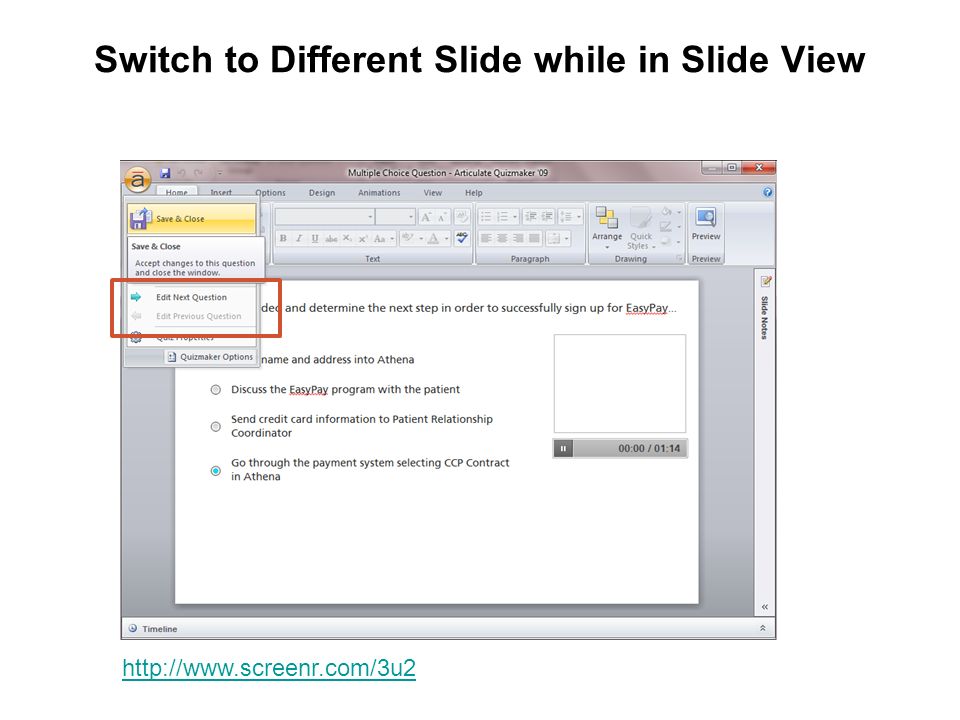Toggle Italic formatting in Text group
This screenshot has width=960, height=720.
tap(299, 238)
